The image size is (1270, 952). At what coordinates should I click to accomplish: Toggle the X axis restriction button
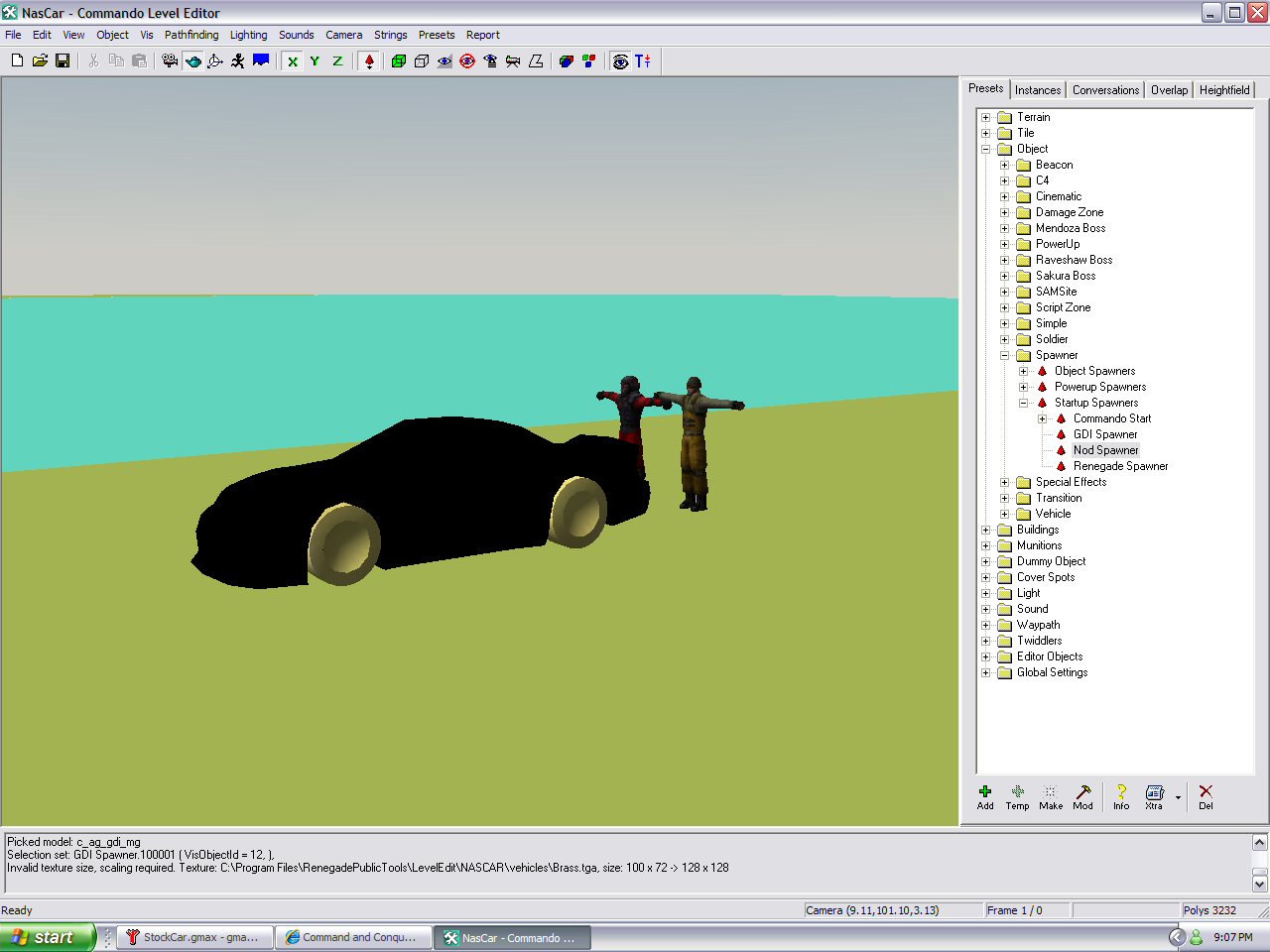[293, 61]
